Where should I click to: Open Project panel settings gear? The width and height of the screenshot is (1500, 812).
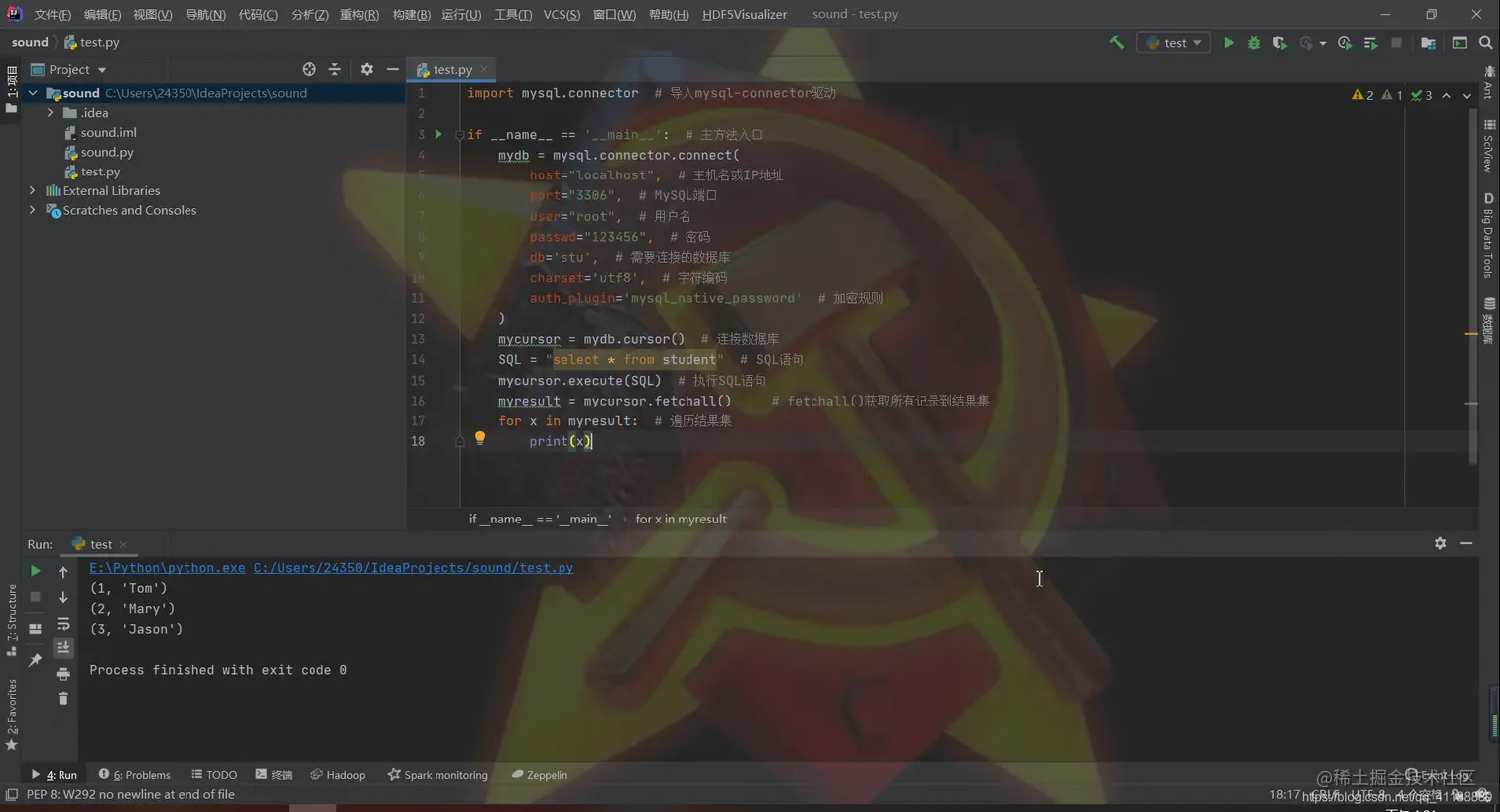[367, 69]
